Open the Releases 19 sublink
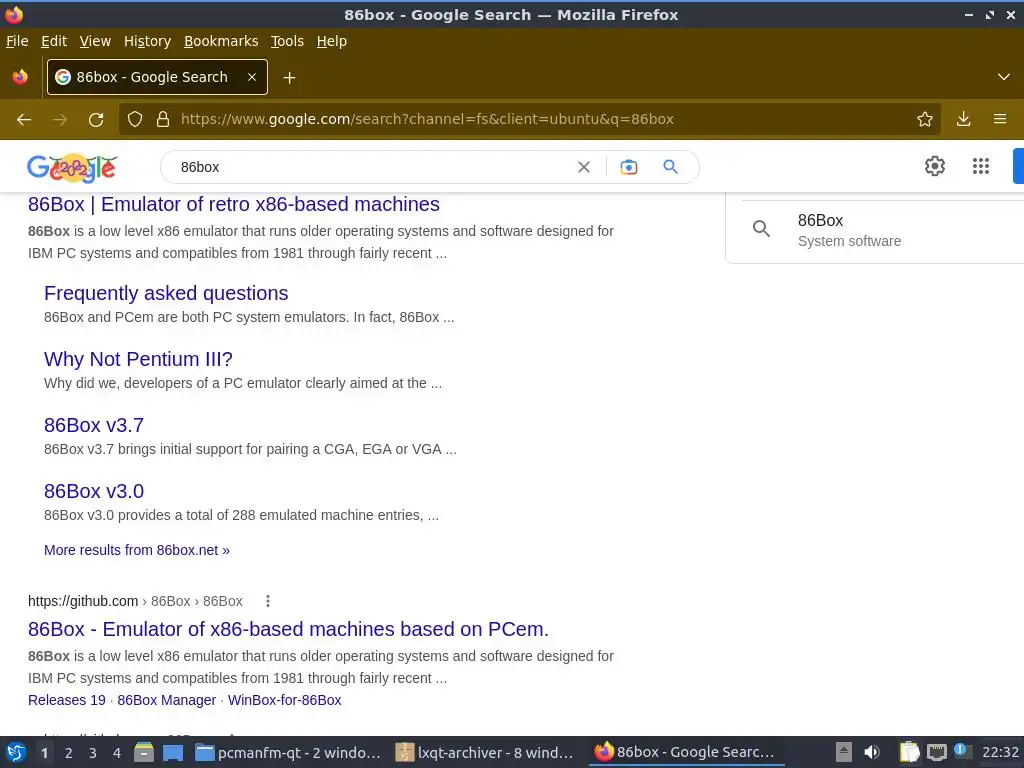The height and width of the screenshot is (768, 1024). tap(67, 700)
